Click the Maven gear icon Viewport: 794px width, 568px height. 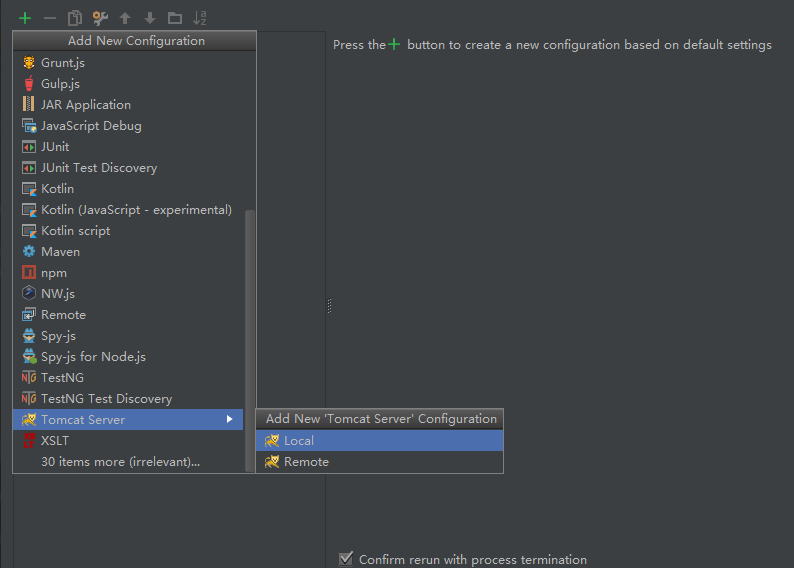29,252
